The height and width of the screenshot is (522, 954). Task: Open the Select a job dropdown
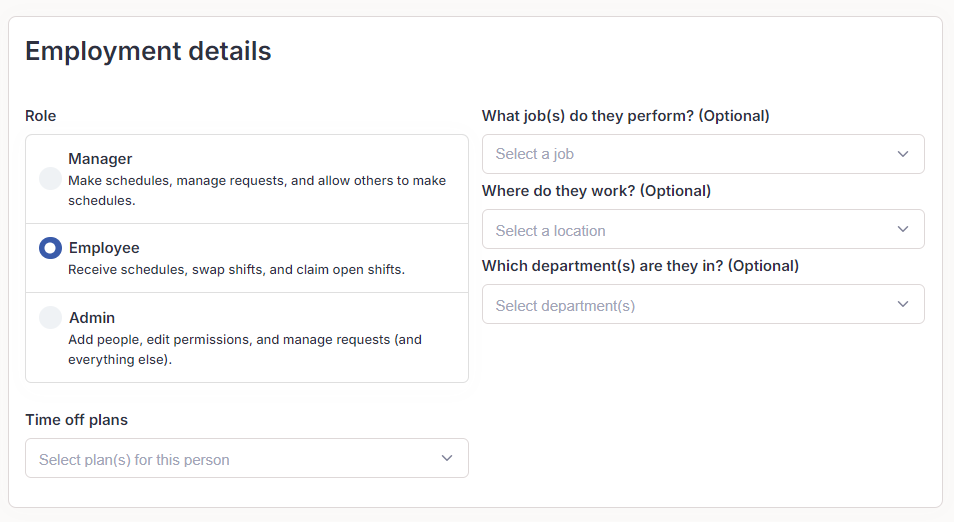pyautogui.click(x=703, y=154)
